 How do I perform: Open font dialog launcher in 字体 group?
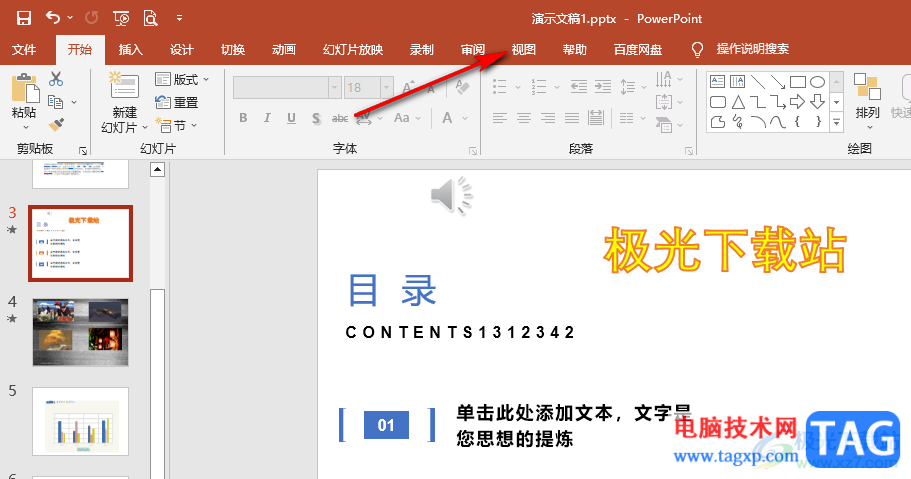pyautogui.click(x=473, y=151)
